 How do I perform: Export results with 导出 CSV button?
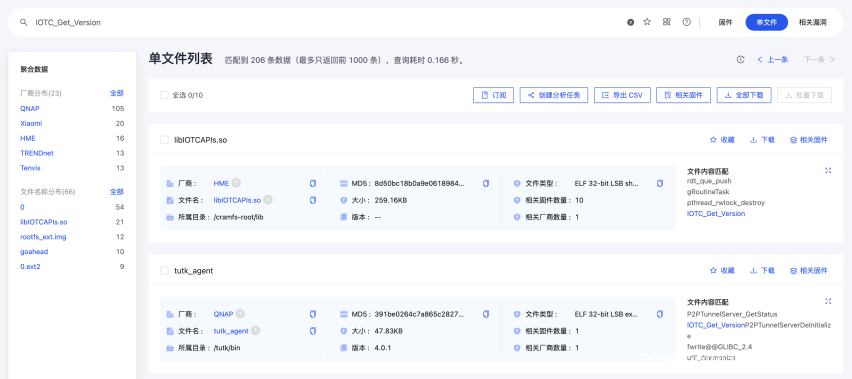[x=622, y=95]
